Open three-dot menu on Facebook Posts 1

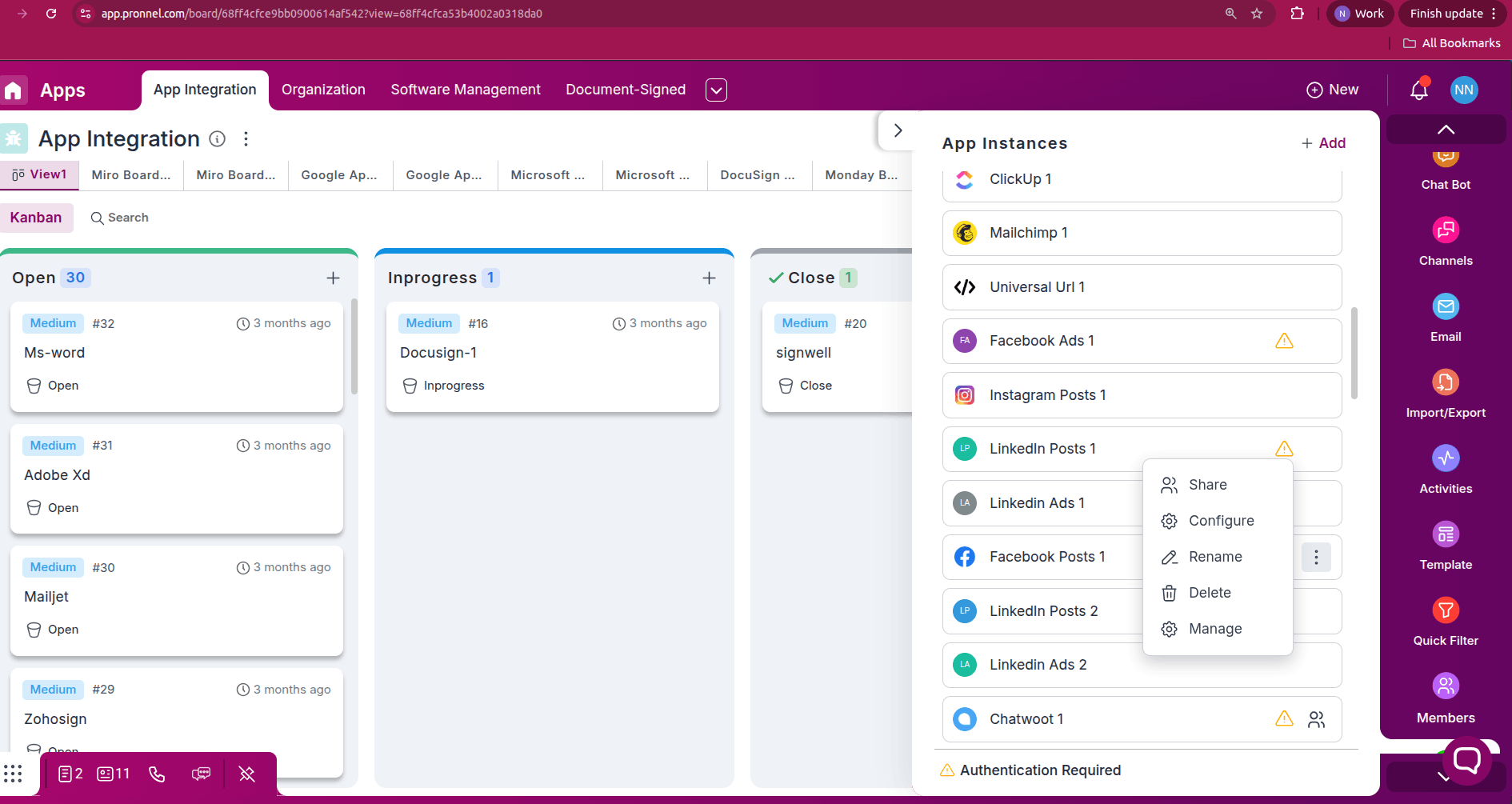pyautogui.click(x=1316, y=557)
